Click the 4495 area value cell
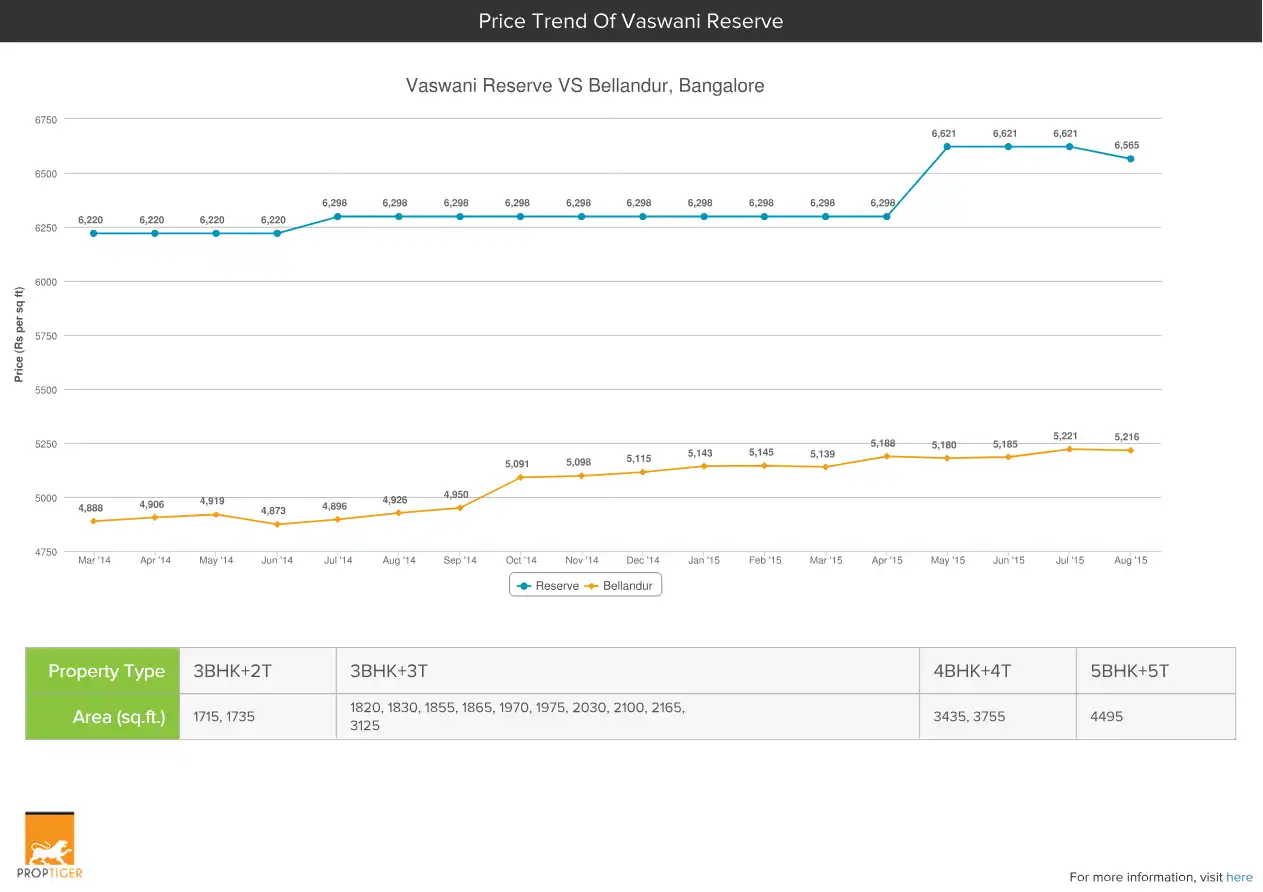The height and width of the screenshot is (892, 1263). 1155,717
